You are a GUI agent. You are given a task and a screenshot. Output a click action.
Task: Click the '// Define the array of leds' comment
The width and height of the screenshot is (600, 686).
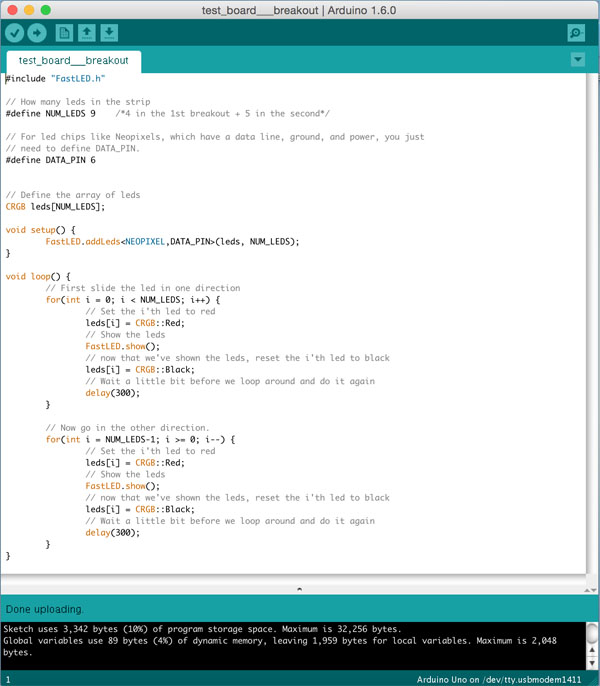(x=73, y=195)
